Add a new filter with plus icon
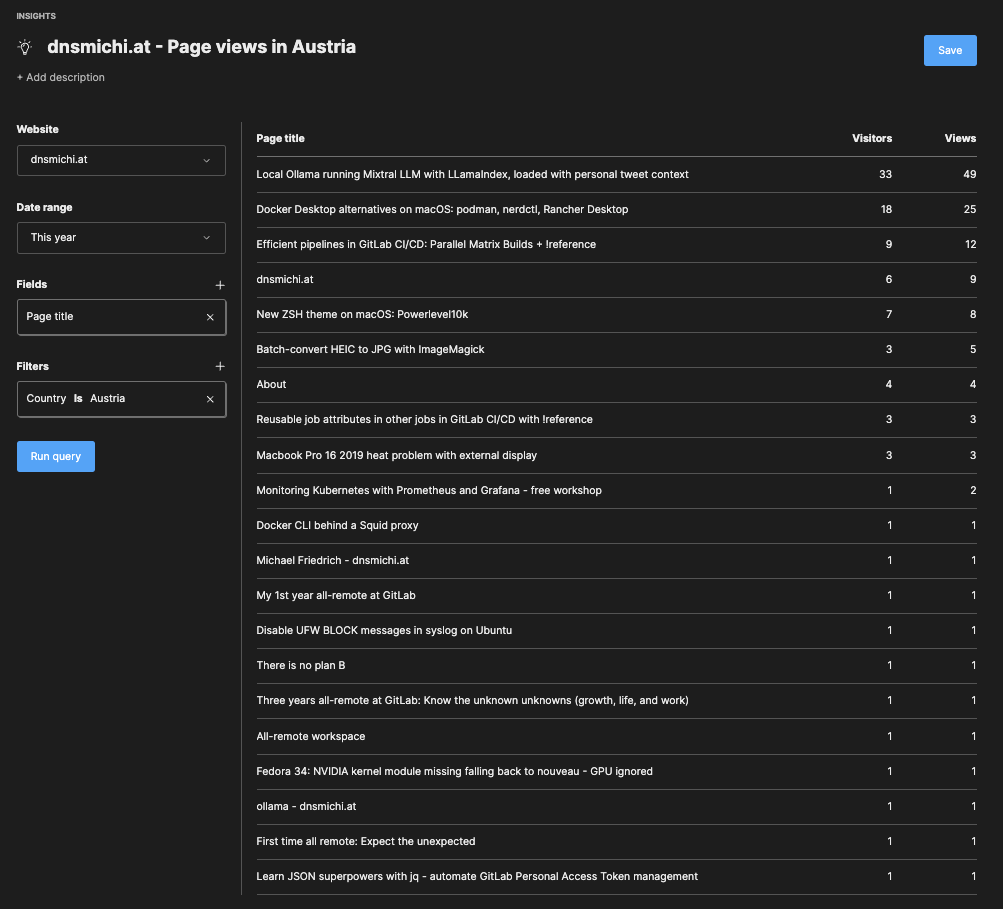The height and width of the screenshot is (909, 1003). tap(220, 367)
